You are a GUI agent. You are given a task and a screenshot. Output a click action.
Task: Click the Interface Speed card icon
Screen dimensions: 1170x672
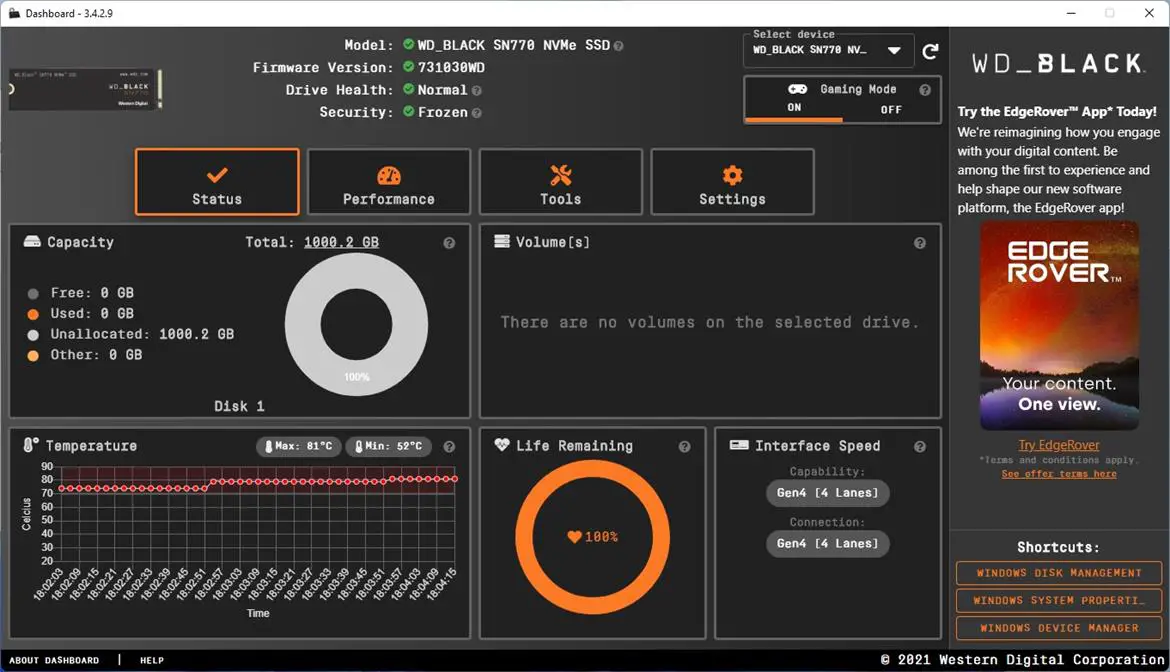coord(739,445)
